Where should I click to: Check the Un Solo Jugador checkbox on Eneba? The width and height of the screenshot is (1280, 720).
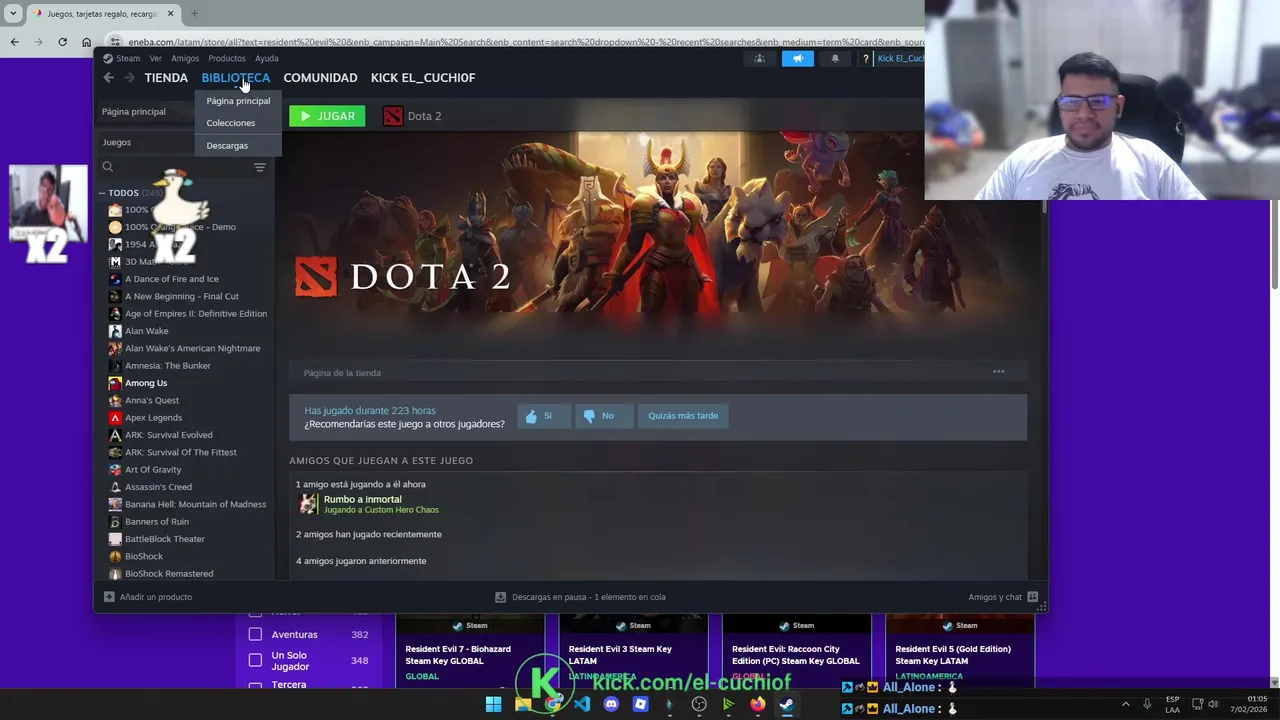tap(255, 660)
